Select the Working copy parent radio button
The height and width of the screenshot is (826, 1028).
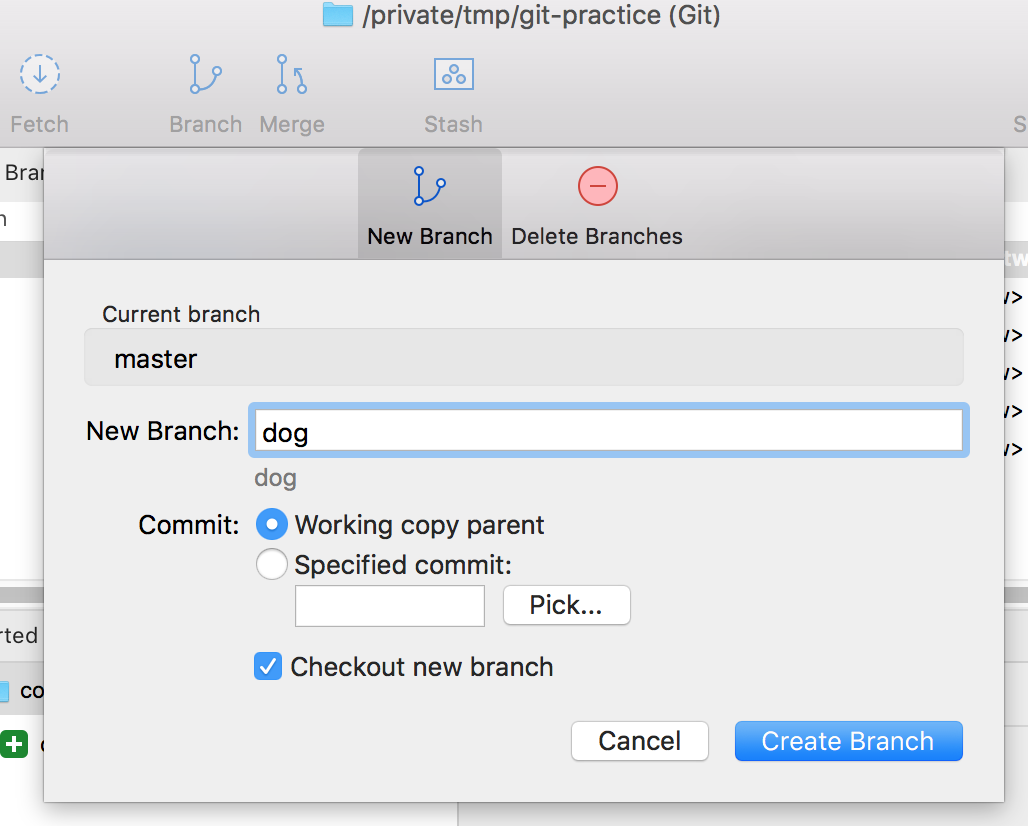(271, 524)
